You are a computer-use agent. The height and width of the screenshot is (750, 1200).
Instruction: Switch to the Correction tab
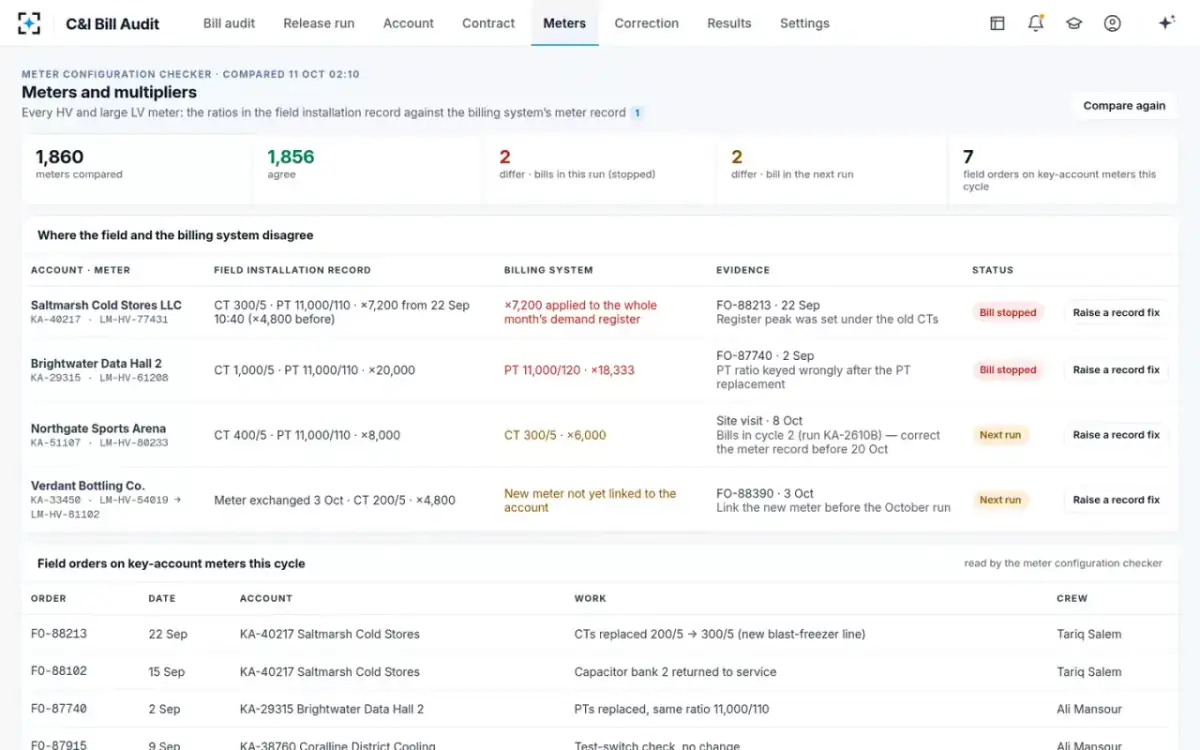(646, 23)
